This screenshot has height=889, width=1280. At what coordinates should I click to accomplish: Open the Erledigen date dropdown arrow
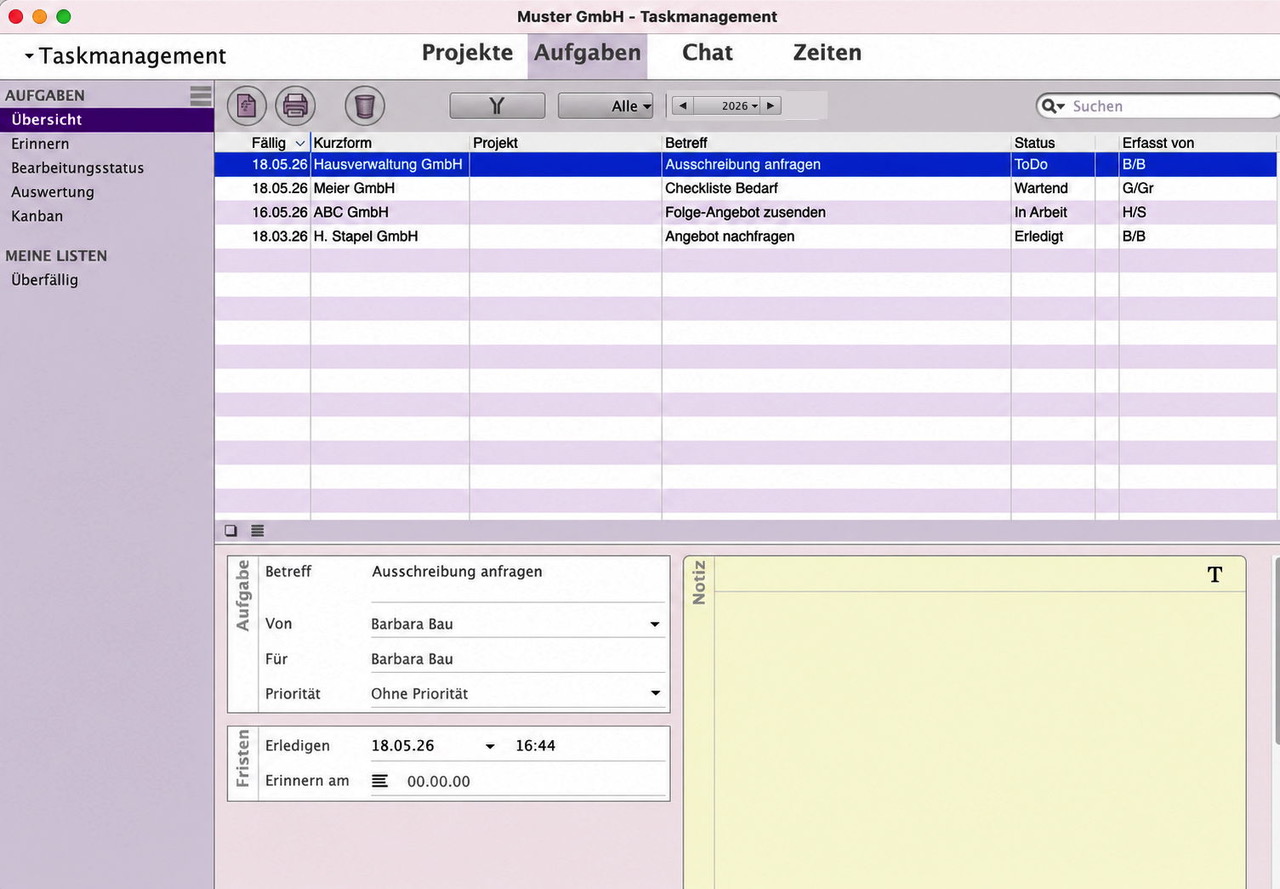coord(490,746)
